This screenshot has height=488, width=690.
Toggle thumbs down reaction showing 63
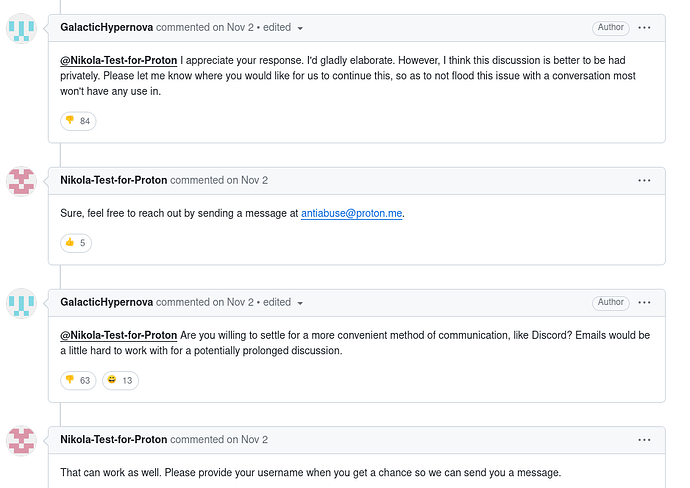point(78,380)
